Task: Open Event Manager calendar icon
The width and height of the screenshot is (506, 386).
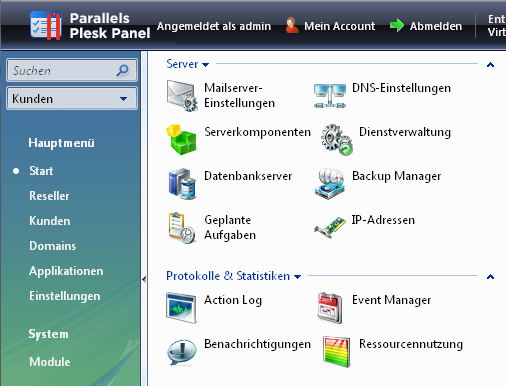Action: [330, 308]
